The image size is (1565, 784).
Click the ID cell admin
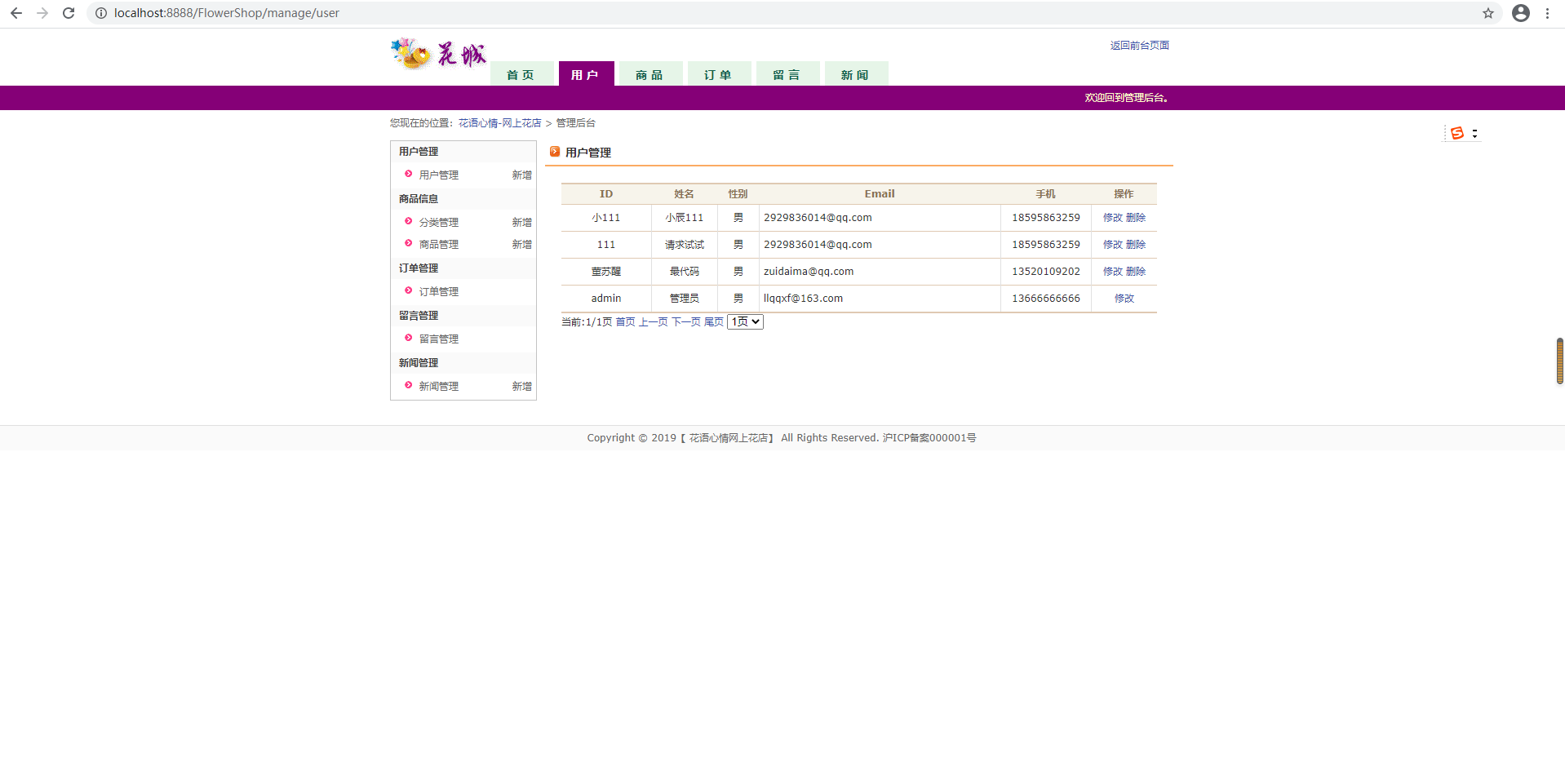(x=606, y=299)
